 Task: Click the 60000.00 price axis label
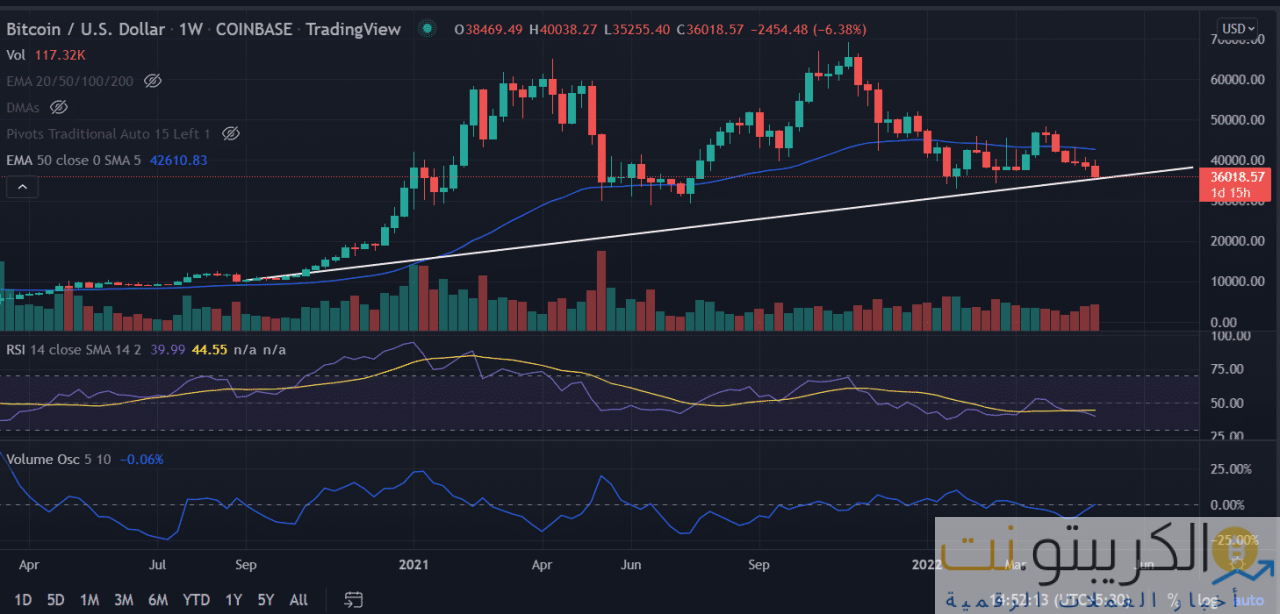(x=1236, y=80)
